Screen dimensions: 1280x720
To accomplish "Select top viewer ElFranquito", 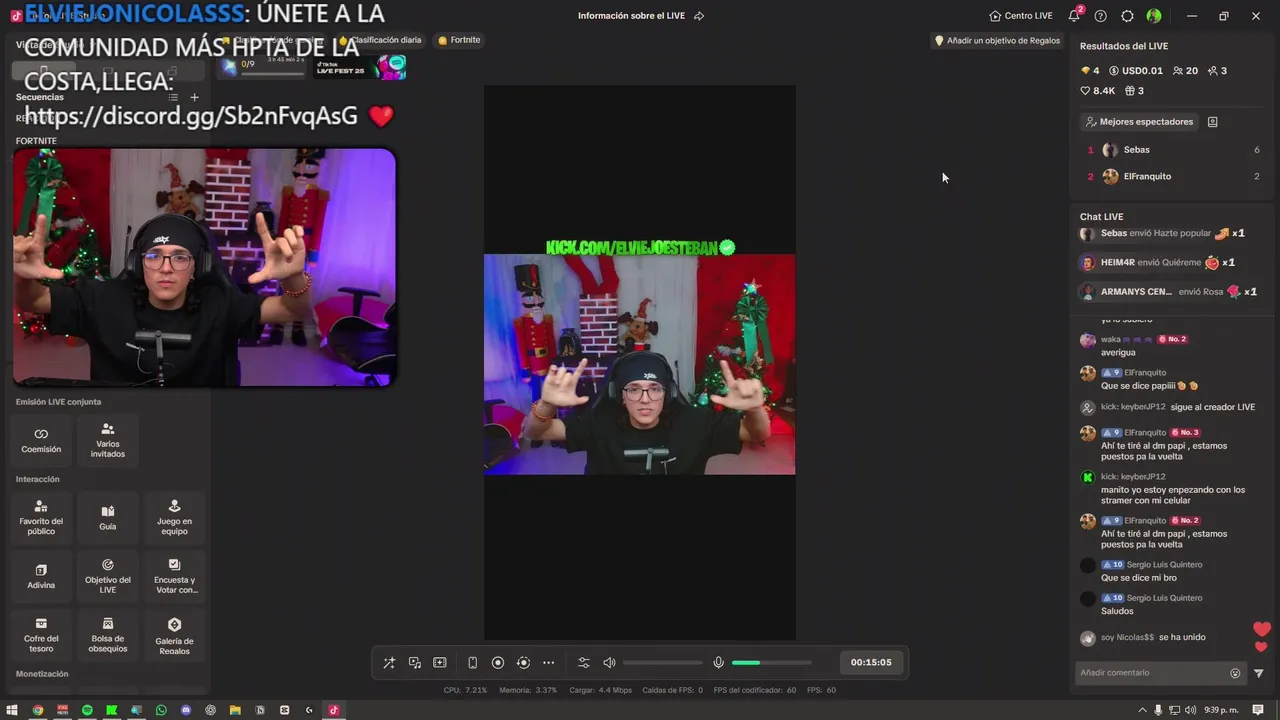I will (1171, 176).
